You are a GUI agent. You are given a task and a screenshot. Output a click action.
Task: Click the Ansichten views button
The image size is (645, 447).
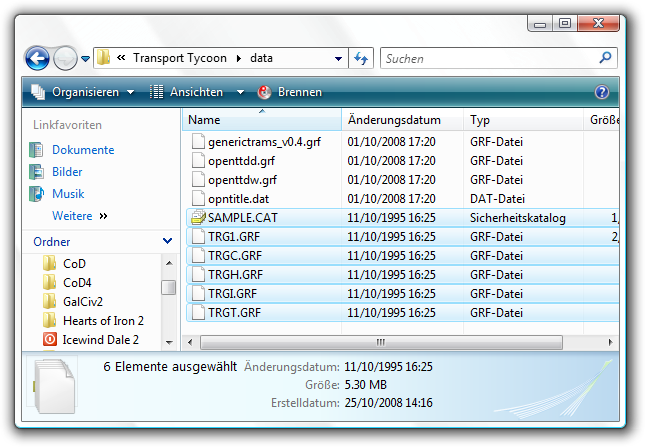186,92
